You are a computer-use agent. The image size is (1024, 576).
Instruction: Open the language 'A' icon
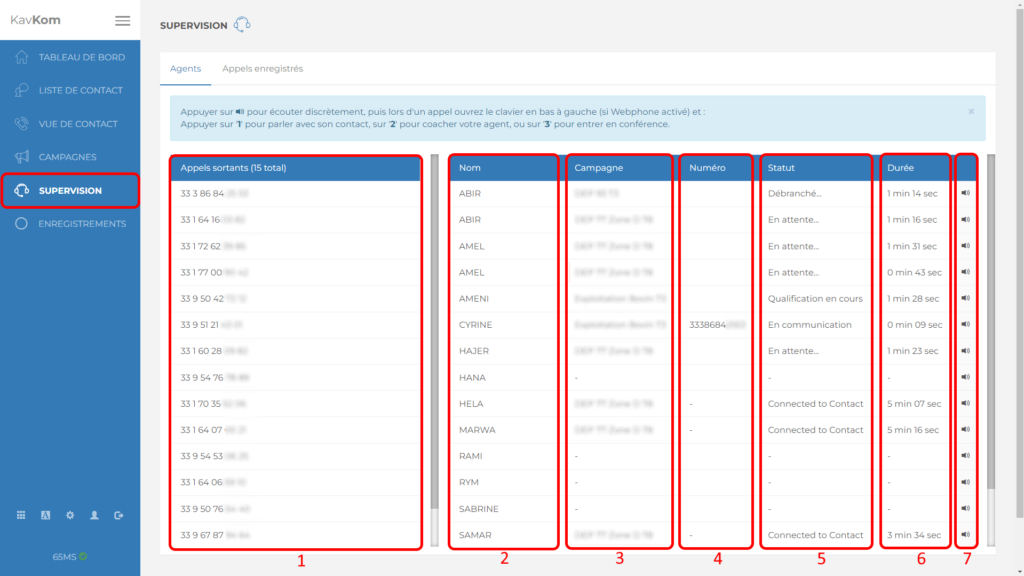(x=45, y=515)
